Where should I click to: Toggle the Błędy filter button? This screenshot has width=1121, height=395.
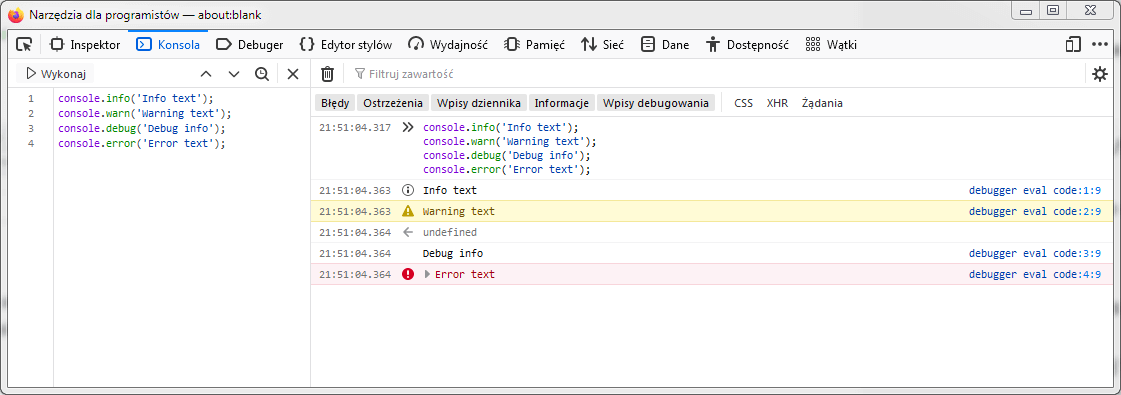point(335,103)
